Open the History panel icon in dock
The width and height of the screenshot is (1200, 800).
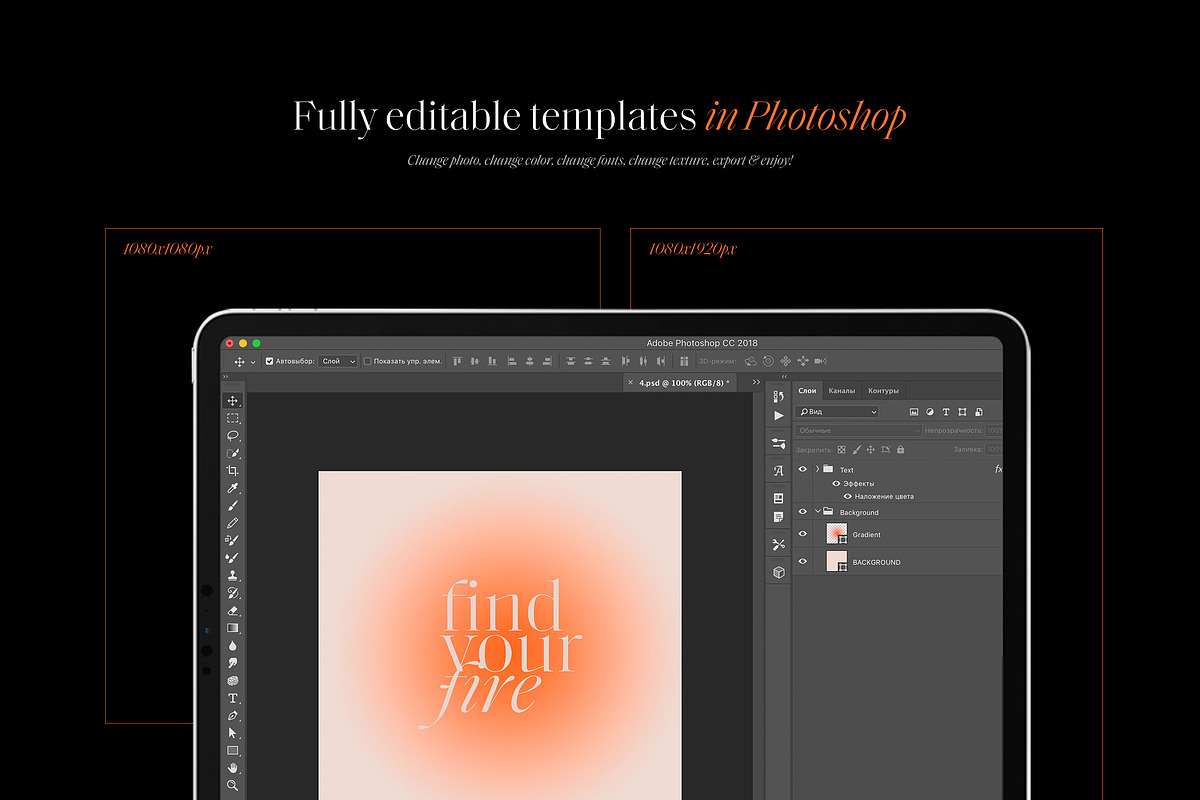click(x=778, y=397)
